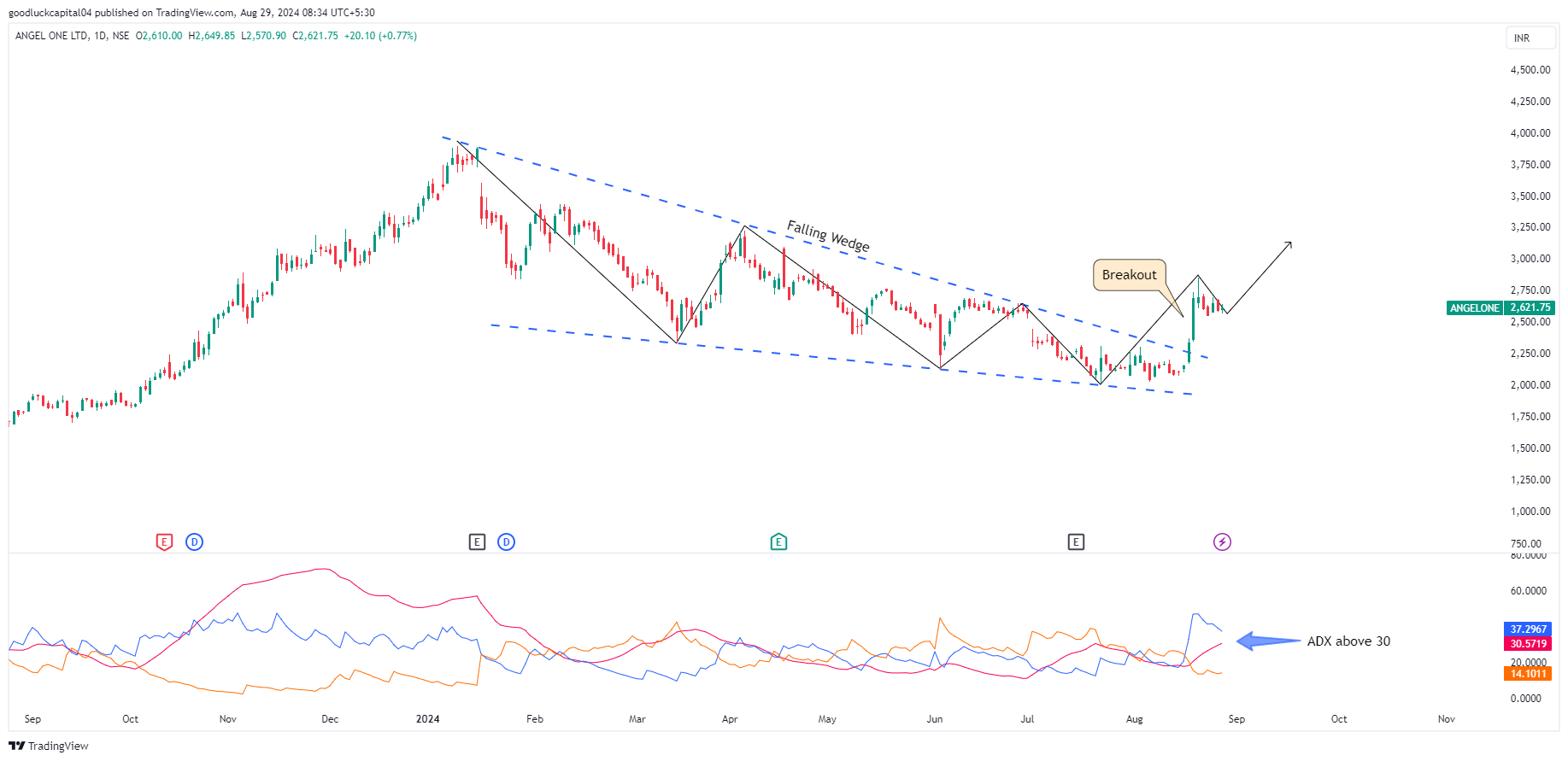Click the 60.0000 indicator axis label
This screenshot has width=1568, height=761.
point(1528,590)
